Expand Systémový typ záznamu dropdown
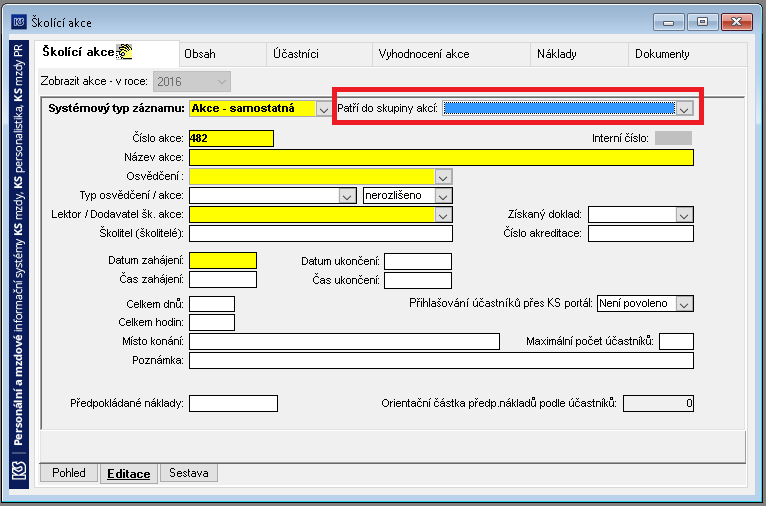766x506 pixels. click(323, 109)
